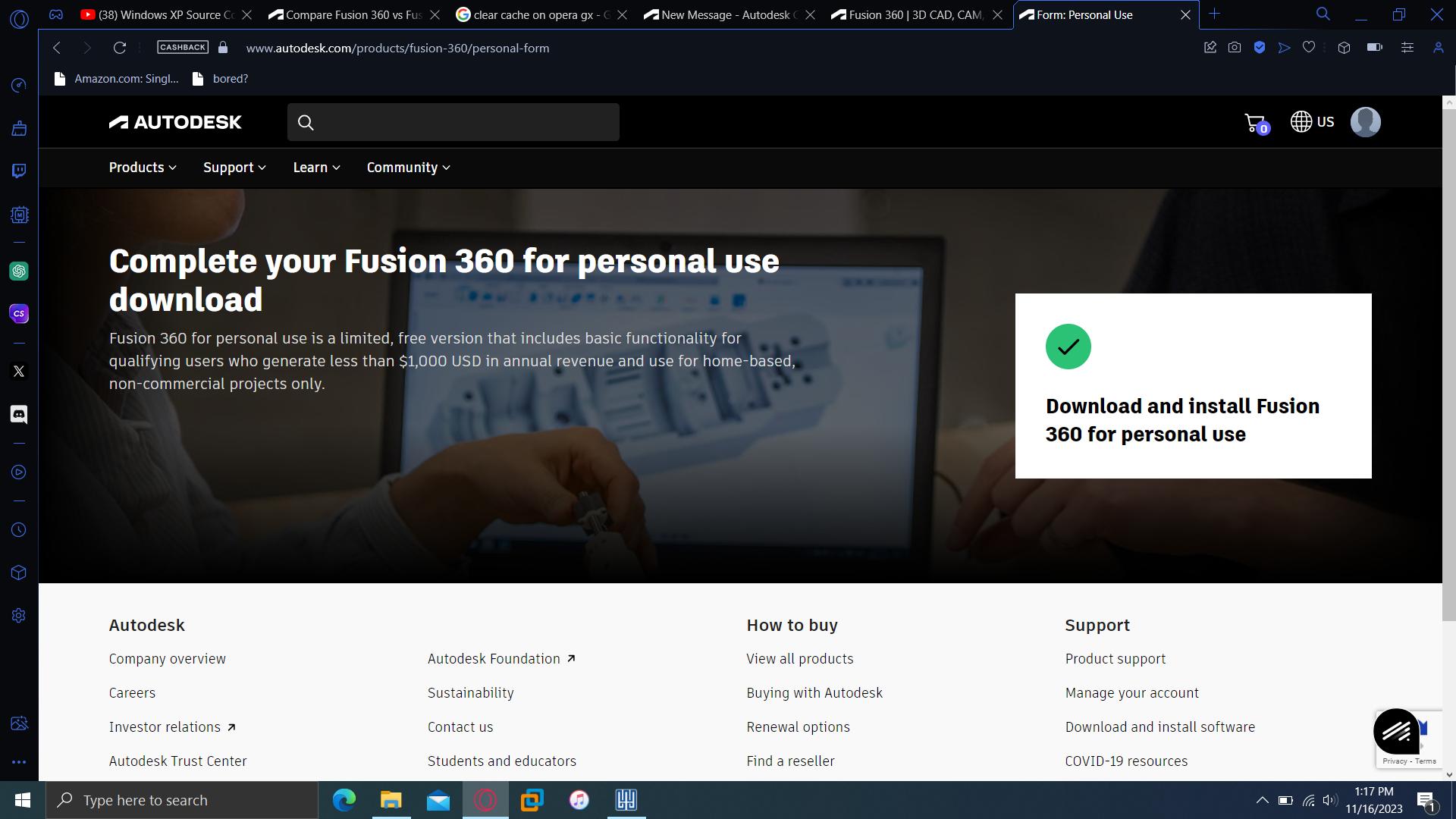The image size is (1456, 819).
Task: Open GX Control speedometer icon in sidebar
Action: pyautogui.click(x=19, y=86)
